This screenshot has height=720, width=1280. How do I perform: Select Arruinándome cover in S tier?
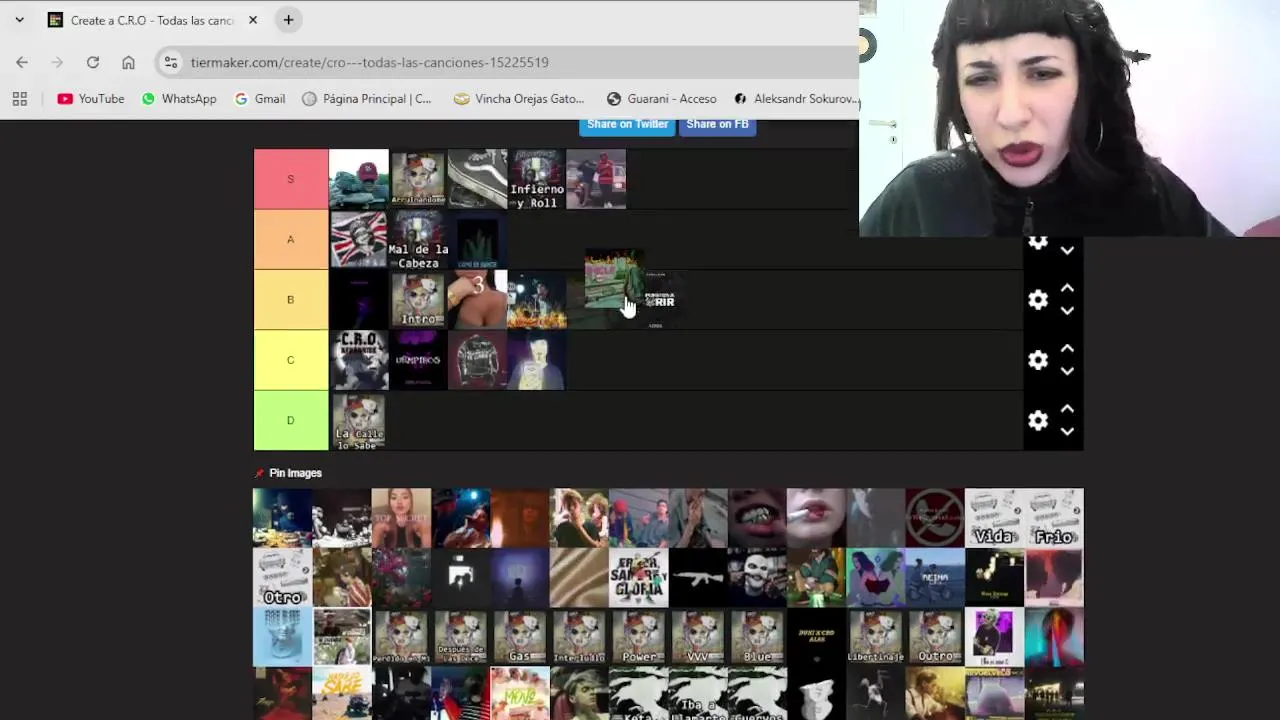[x=418, y=179]
